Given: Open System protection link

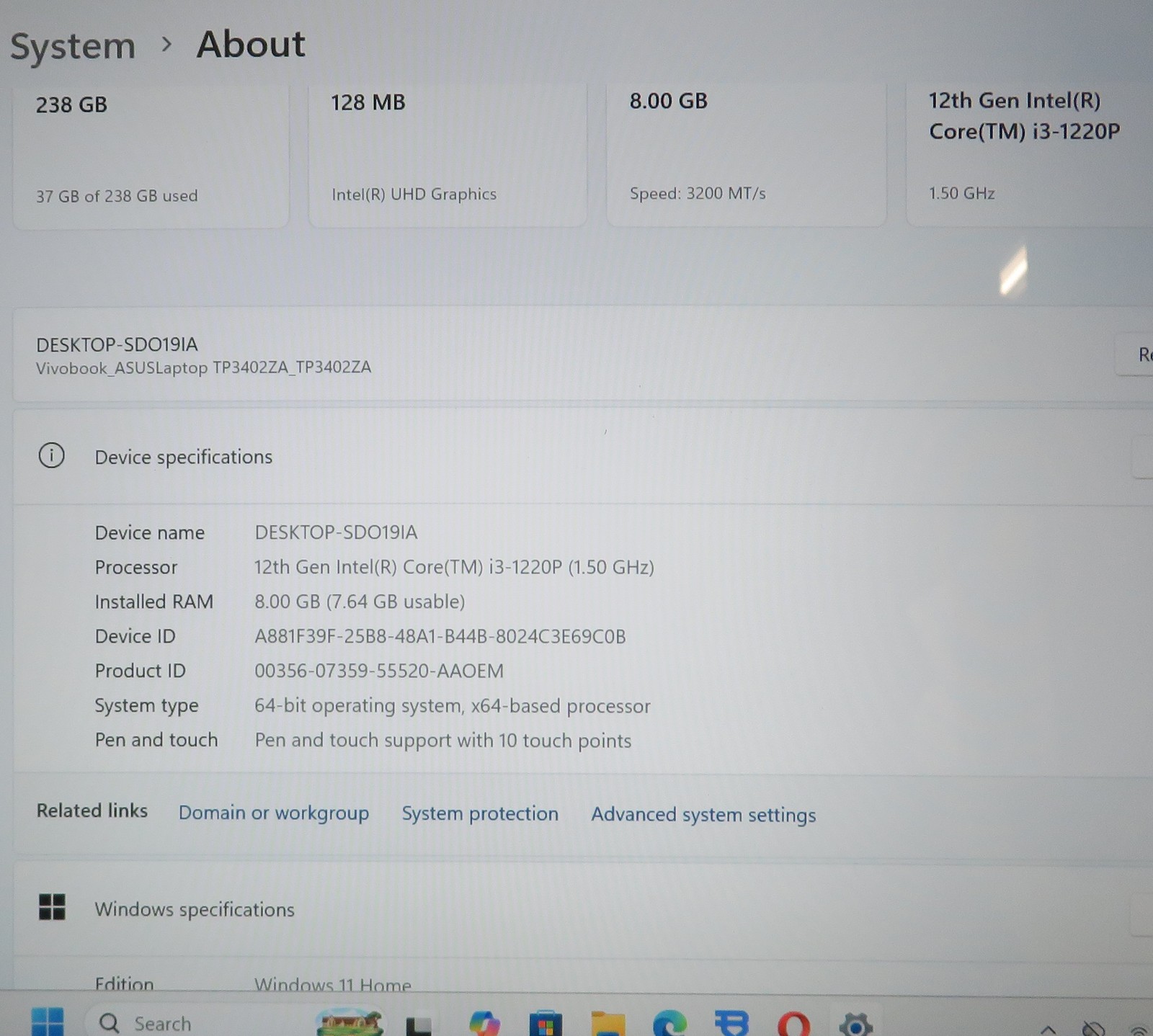Looking at the screenshot, I should pos(480,813).
